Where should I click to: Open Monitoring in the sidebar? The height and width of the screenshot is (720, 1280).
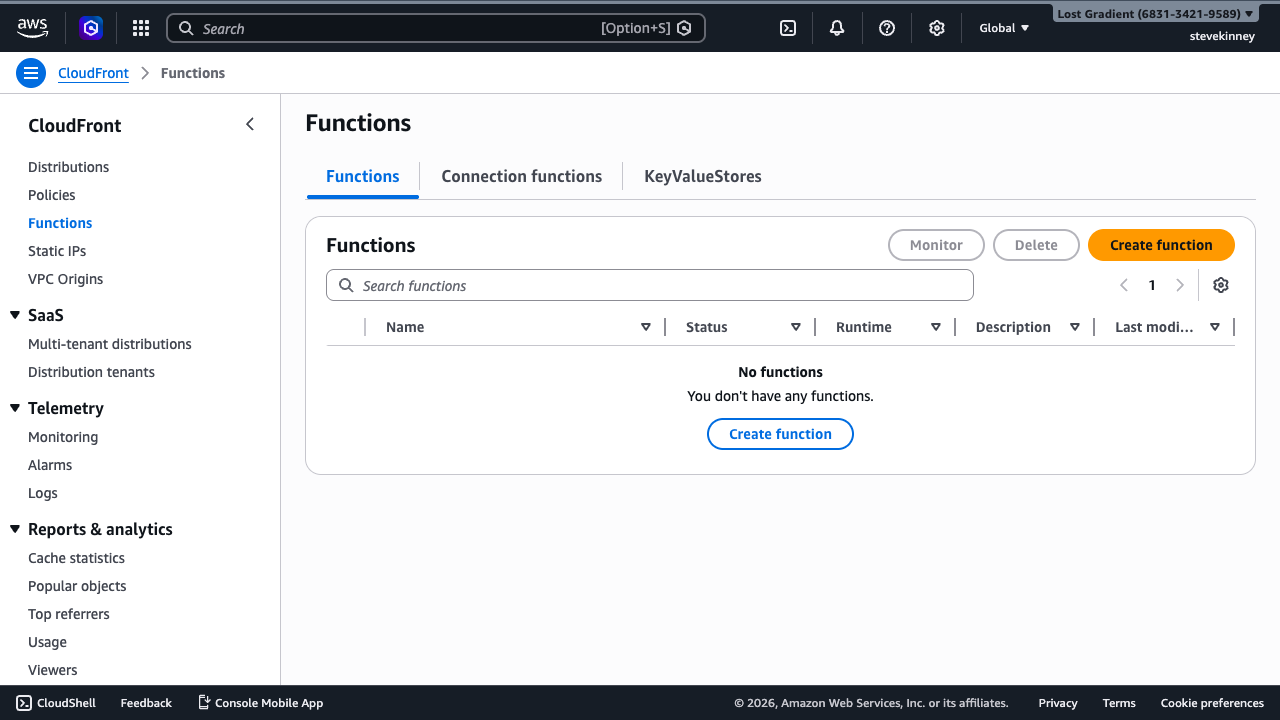[x=63, y=437]
